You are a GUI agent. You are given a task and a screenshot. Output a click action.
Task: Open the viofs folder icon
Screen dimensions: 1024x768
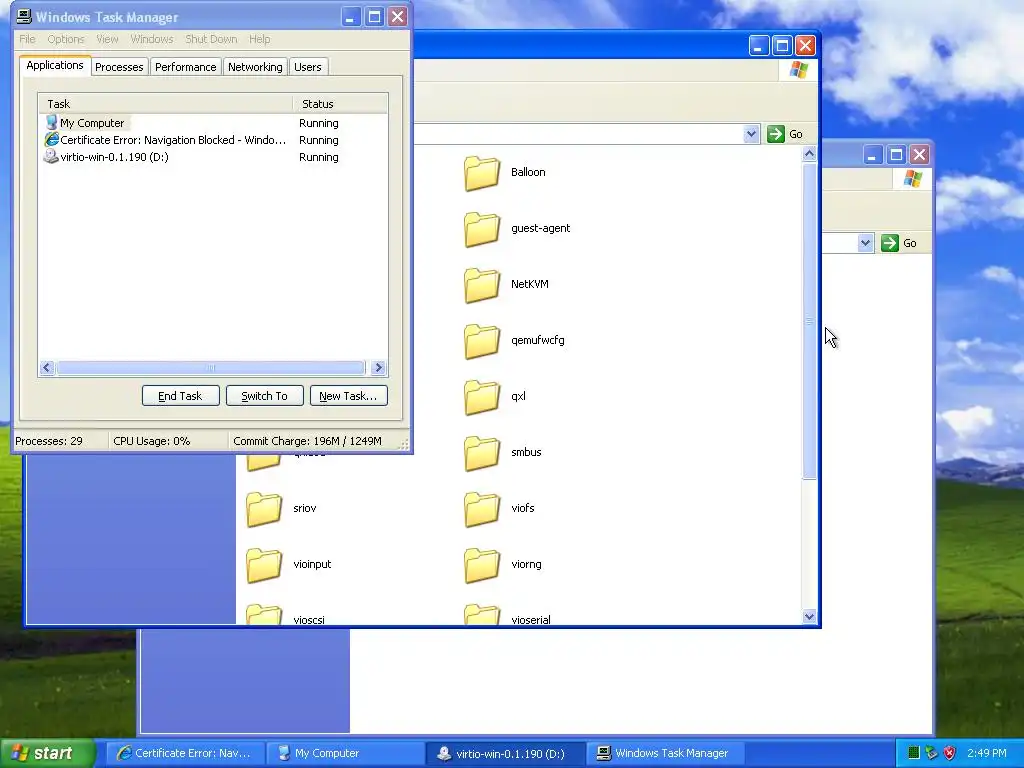(482, 509)
